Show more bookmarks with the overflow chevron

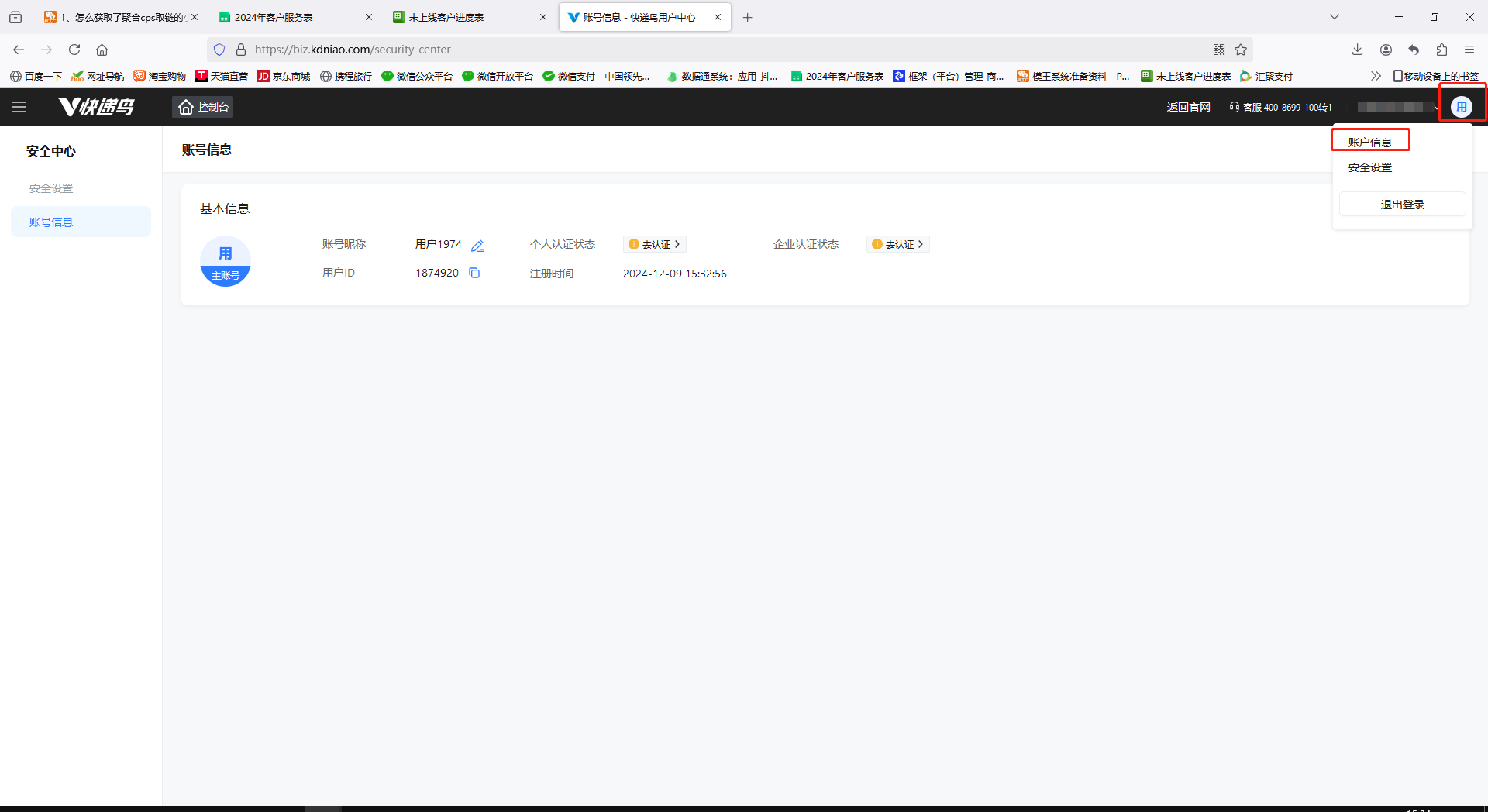pyautogui.click(x=1376, y=76)
